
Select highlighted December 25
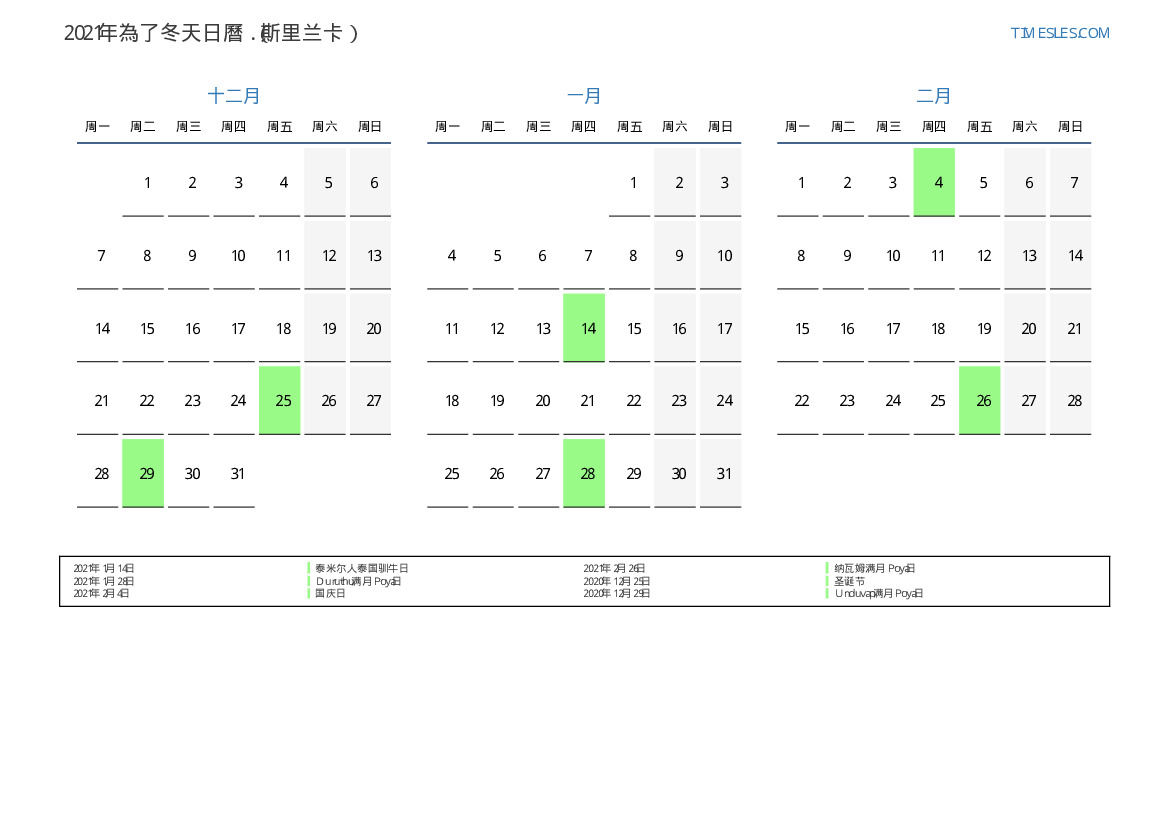280,400
